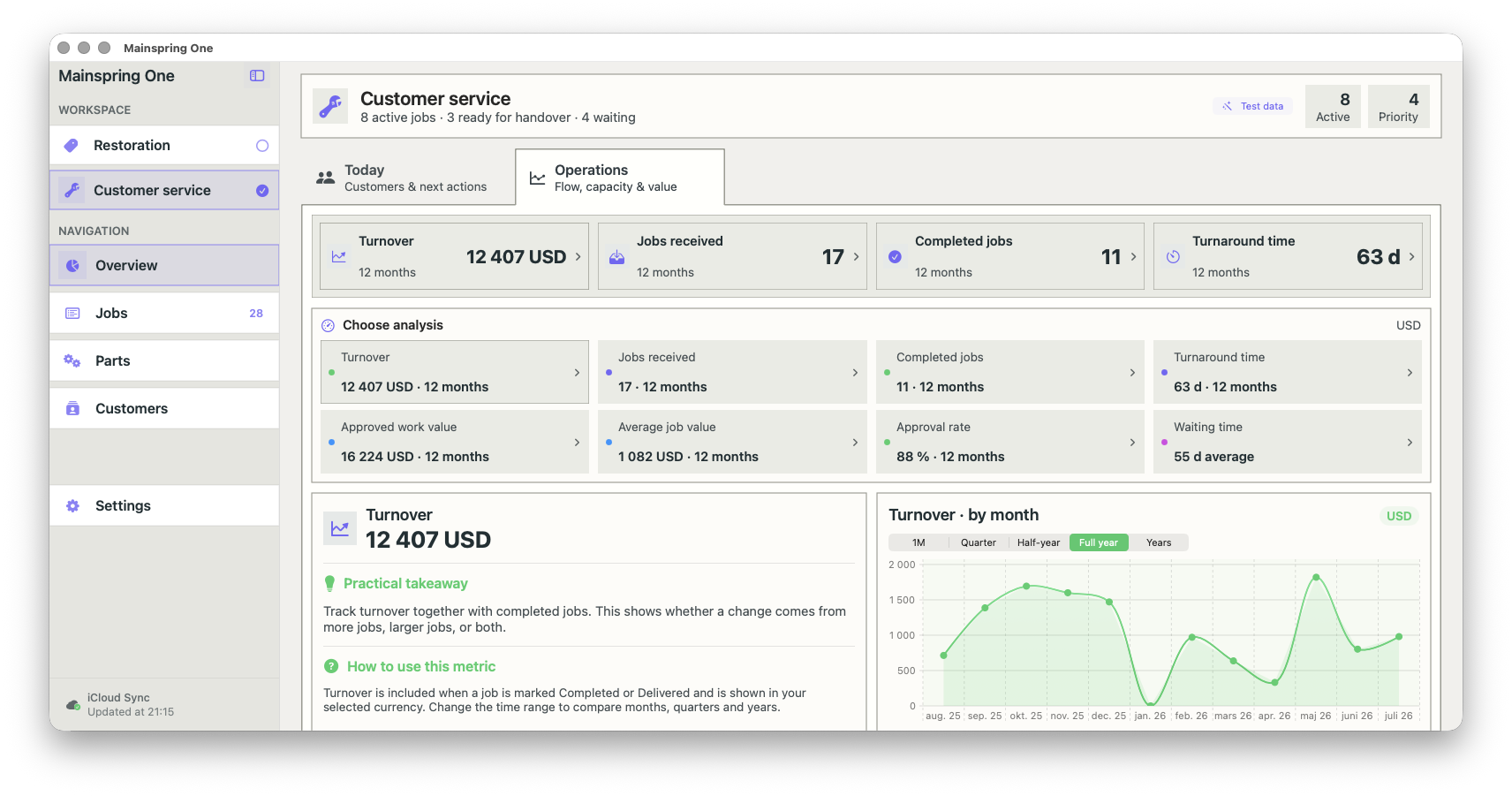This screenshot has width=1512, height=796.
Task: Click the "Practical takeaway" heading
Action: tap(405, 584)
